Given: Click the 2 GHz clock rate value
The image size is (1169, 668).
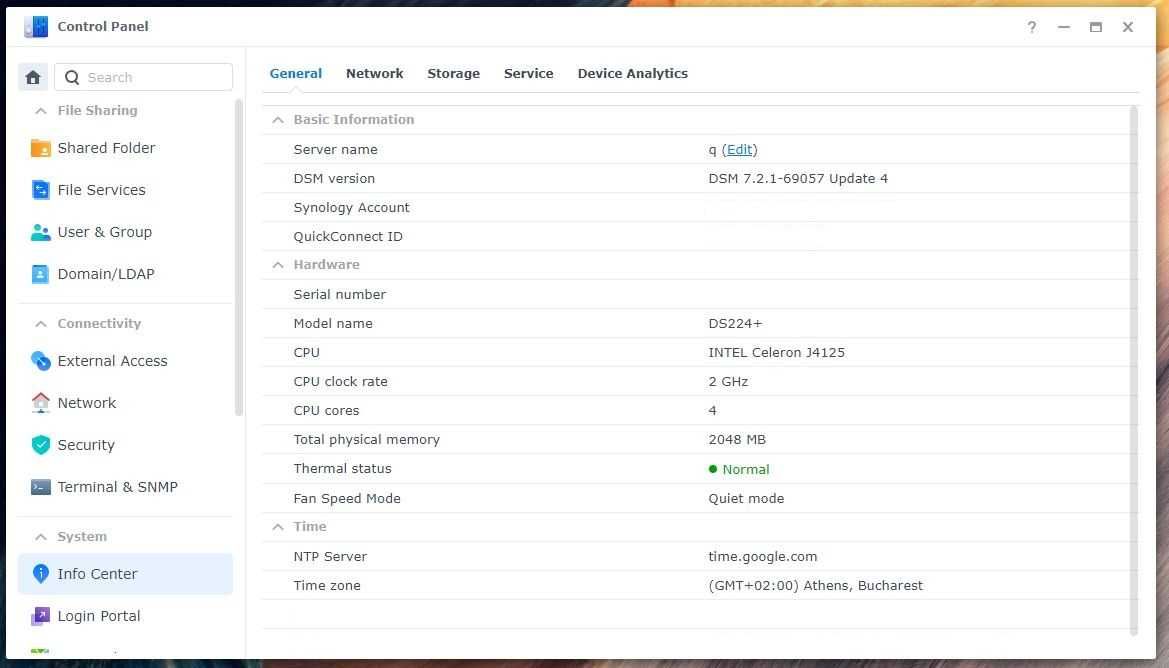Looking at the screenshot, I should coord(728,382).
